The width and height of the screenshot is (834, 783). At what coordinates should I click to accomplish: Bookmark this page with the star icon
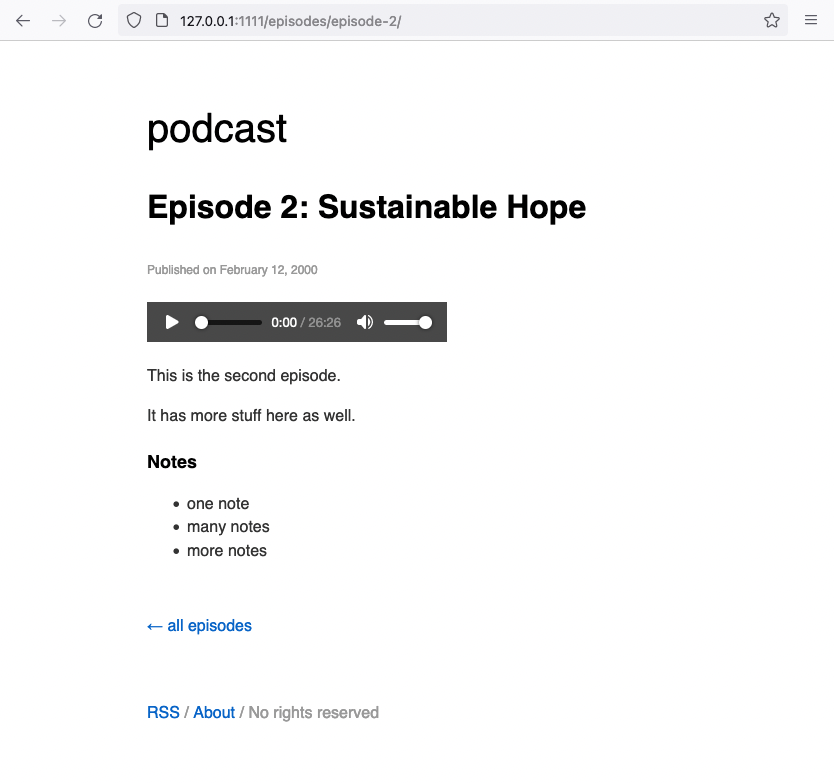click(x=772, y=20)
